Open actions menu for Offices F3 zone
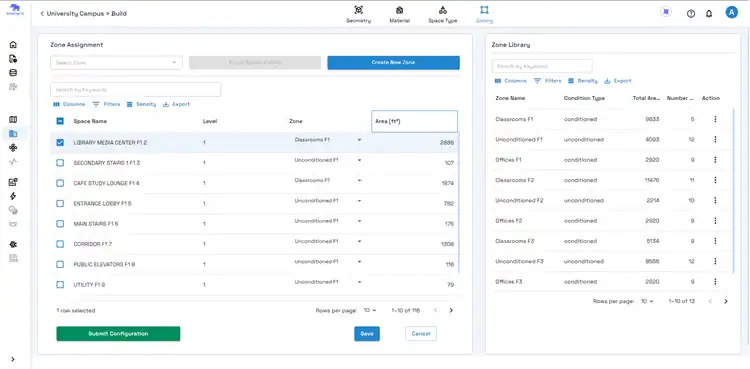 point(715,282)
